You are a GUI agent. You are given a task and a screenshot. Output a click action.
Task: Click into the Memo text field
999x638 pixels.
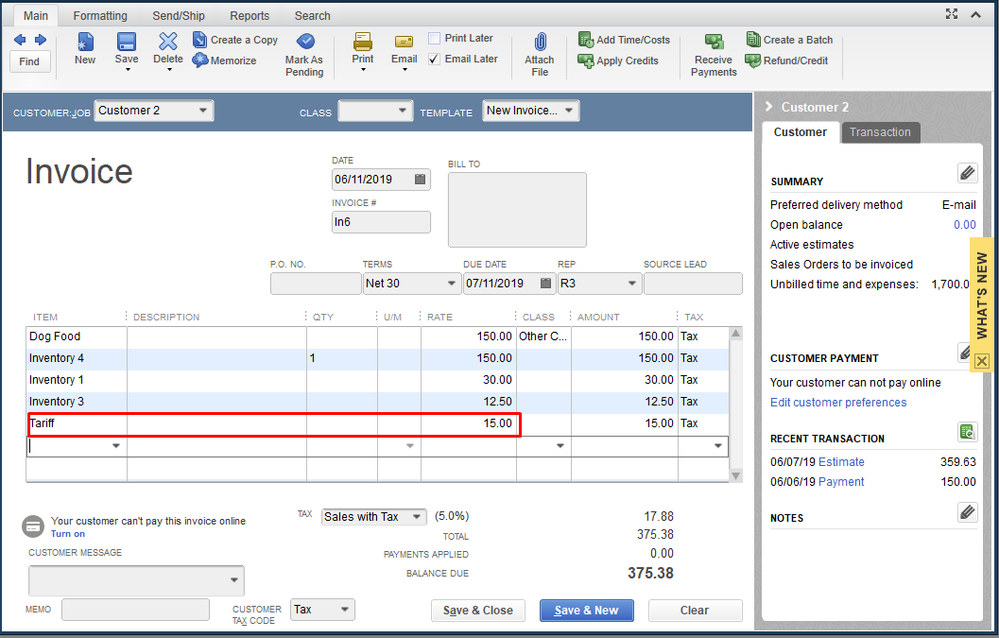[x=135, y=609]
